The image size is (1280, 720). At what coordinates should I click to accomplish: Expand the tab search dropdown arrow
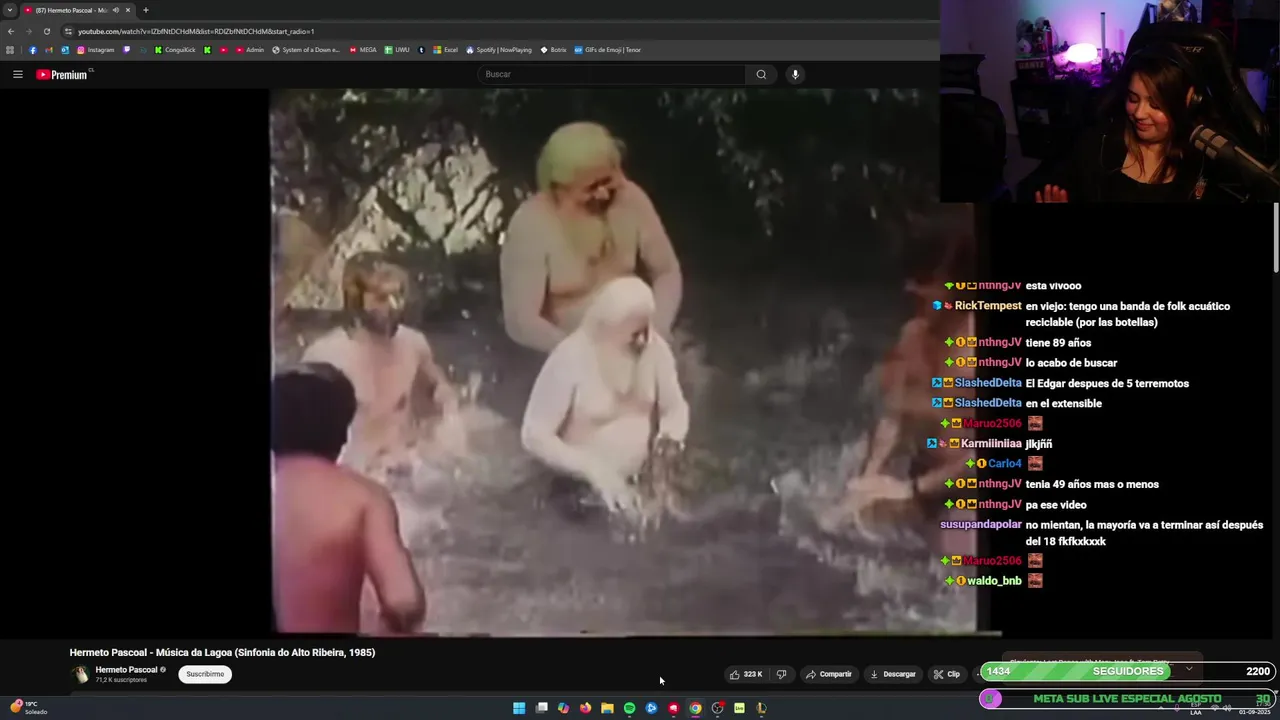(9, 10)
